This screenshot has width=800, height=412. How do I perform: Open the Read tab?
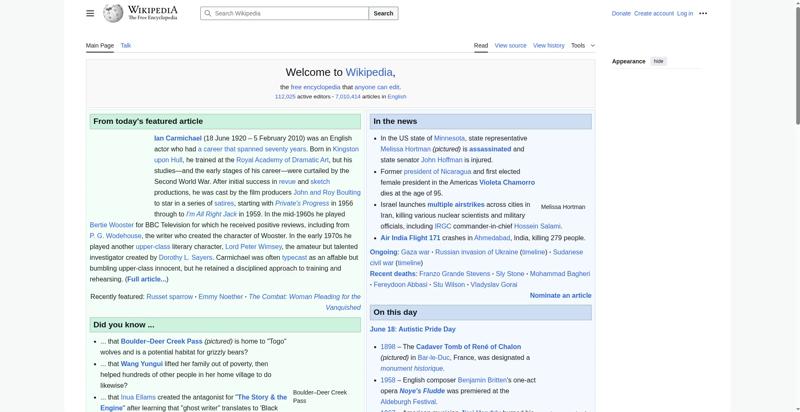[481, 45]
